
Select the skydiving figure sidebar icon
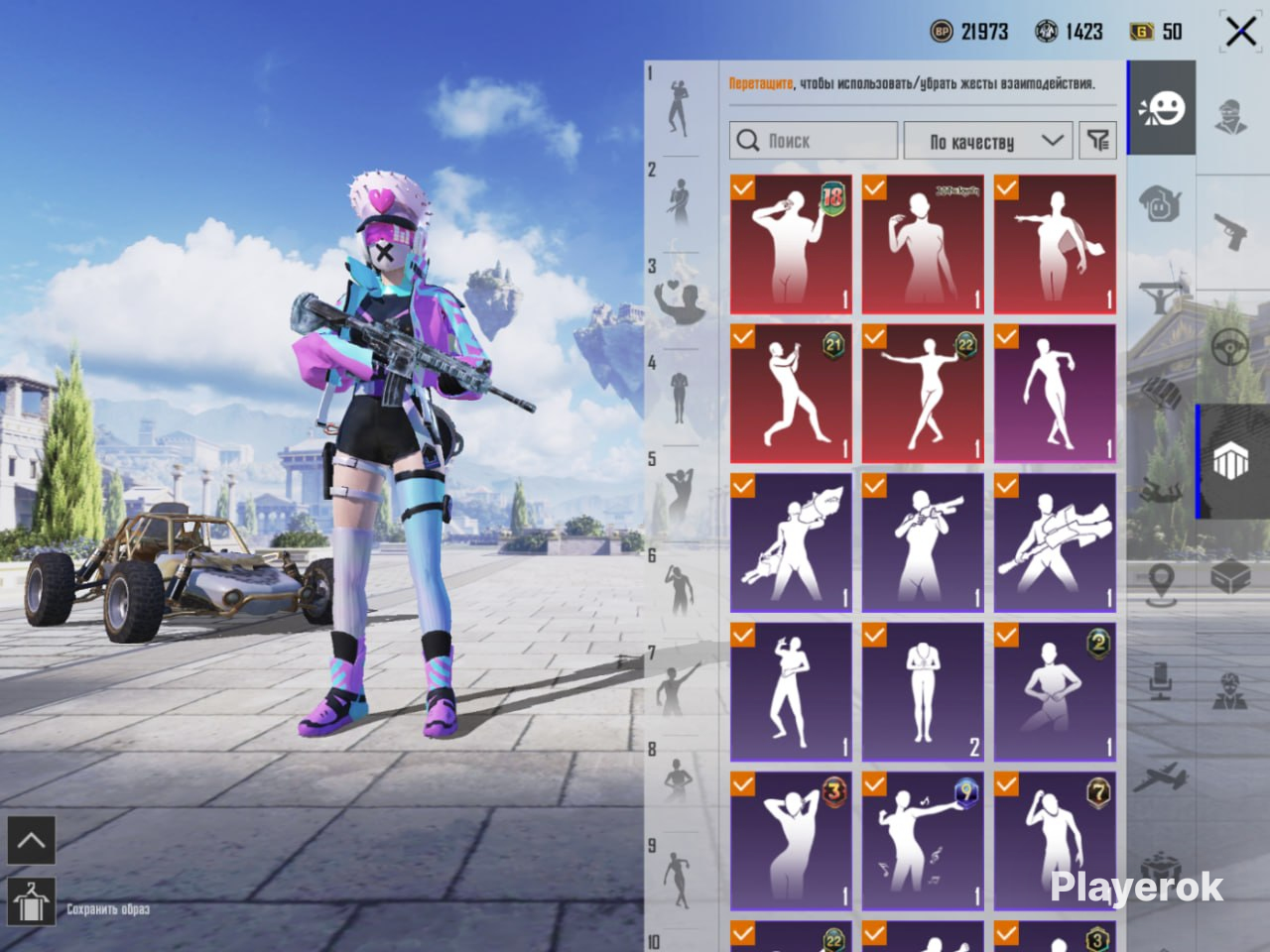[1160, 490]
